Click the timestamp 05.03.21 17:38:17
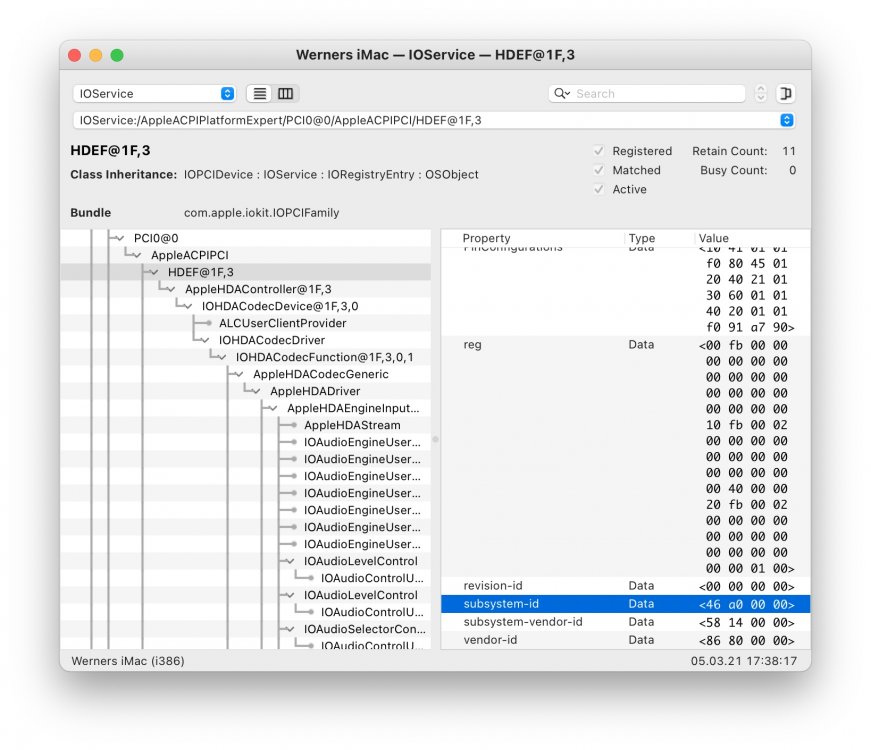The height and width of the screenshot is (750, 871). point(744,661)
